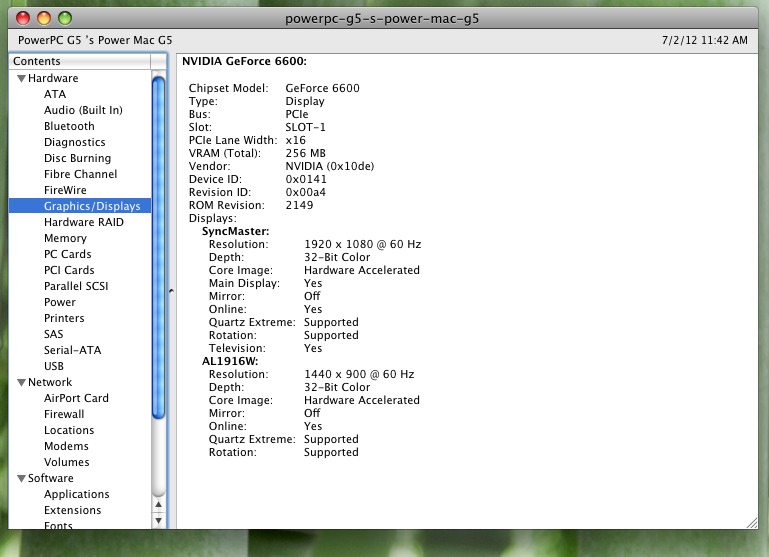
Task: Click the Hardware category label
Action: [x=53, y=78]
